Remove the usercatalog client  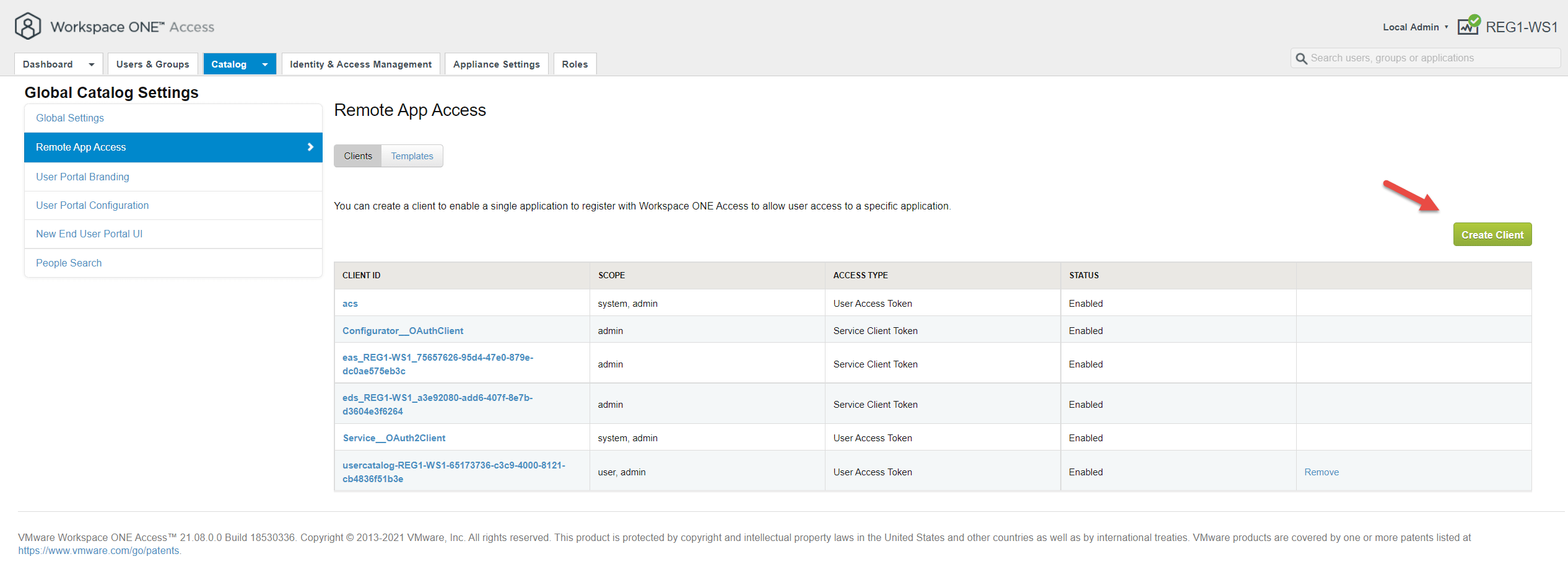[1321, 472]
